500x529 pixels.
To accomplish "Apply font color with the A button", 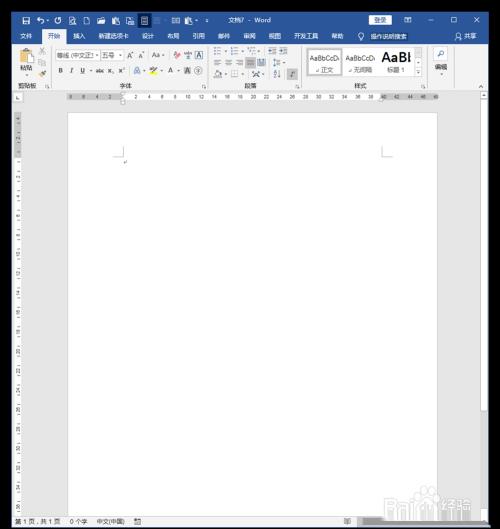I will click(170, 71).
